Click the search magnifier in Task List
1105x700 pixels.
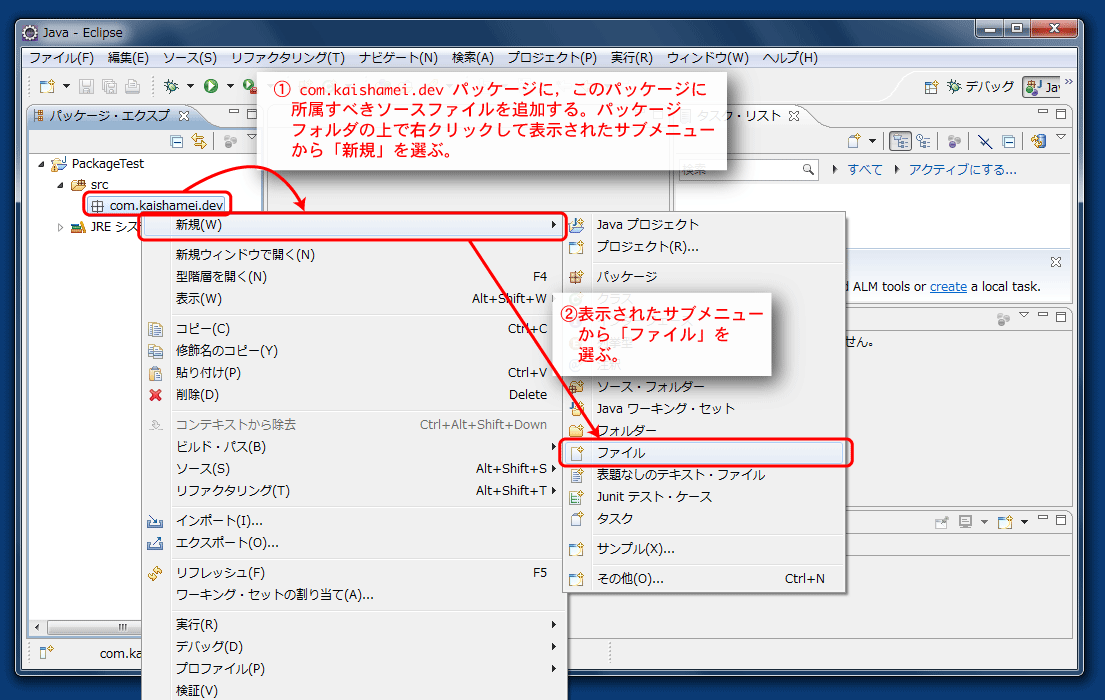pos(808,169)
